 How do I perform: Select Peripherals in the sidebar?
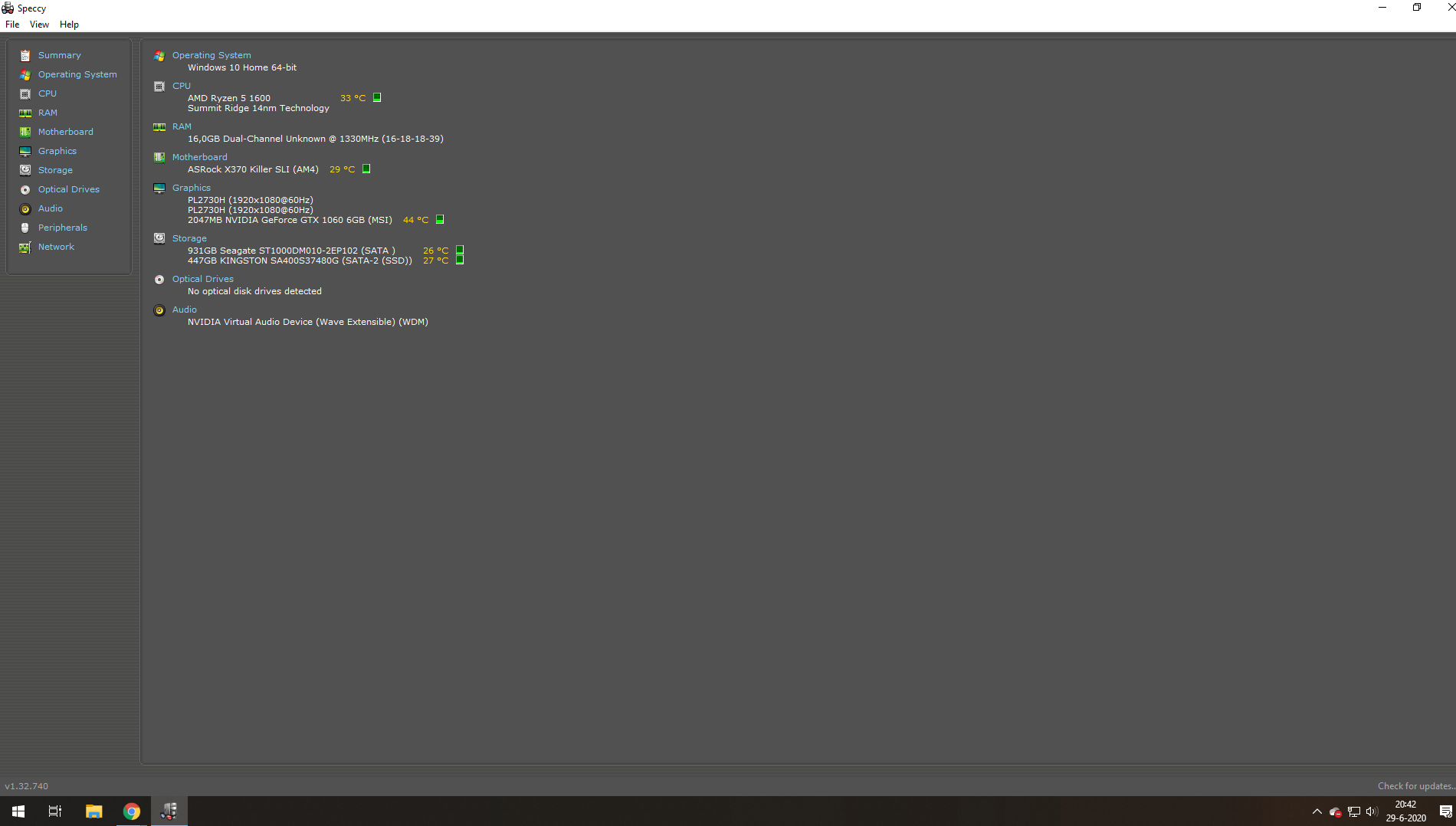click(x=63, y=228)
